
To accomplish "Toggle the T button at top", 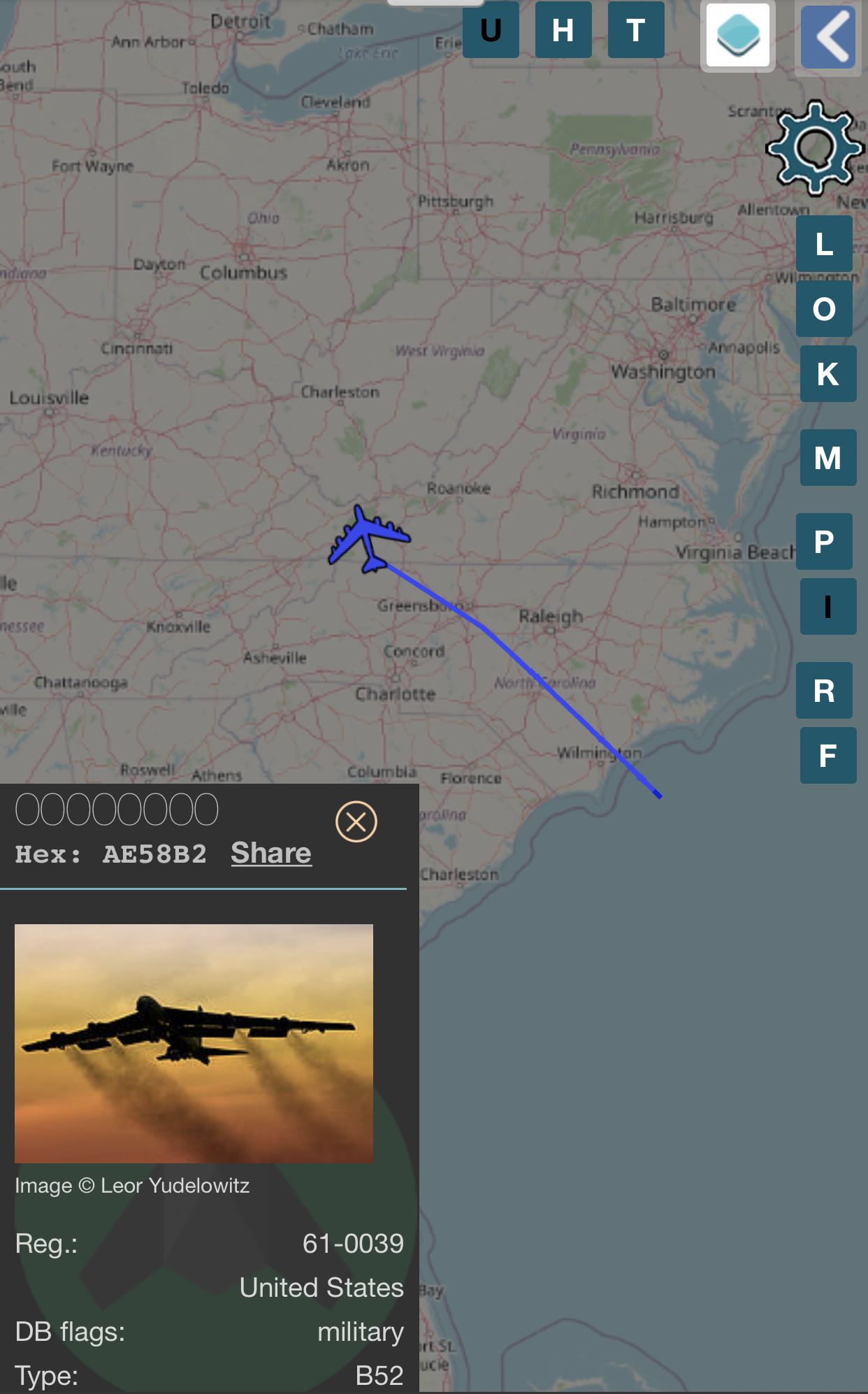I will 636,30.
